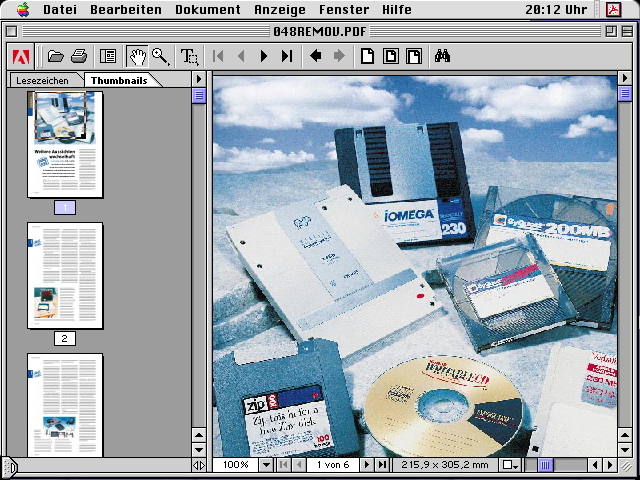The image size is (640, 480).
Task: Go to next page in toolbar
Action: pos(264,56)
